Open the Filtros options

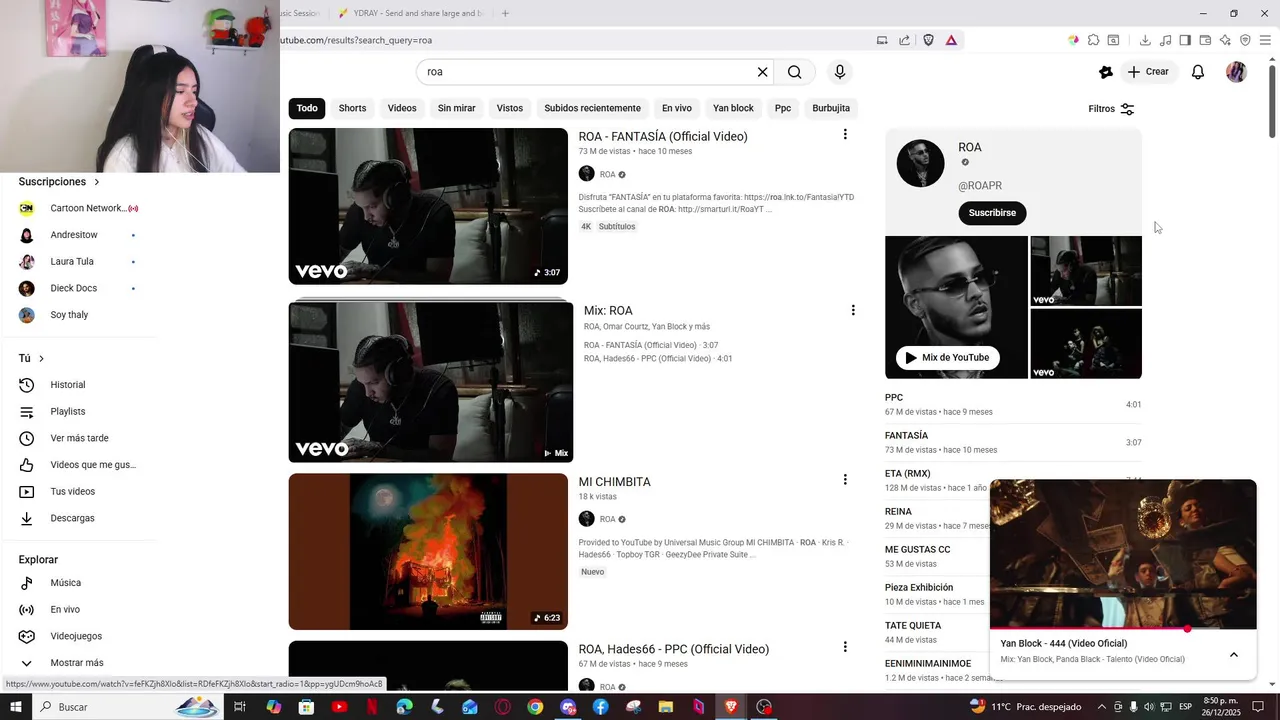1111,109
